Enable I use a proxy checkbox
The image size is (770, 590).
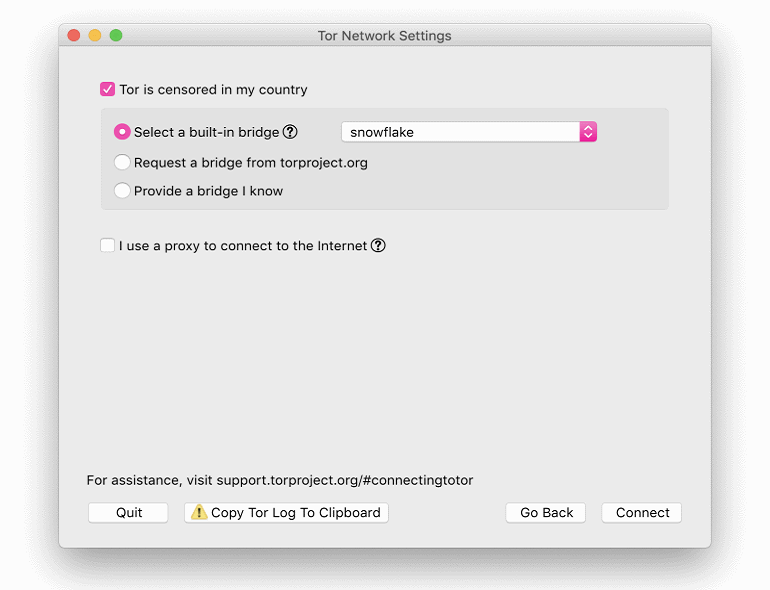[x=108, y=245]
